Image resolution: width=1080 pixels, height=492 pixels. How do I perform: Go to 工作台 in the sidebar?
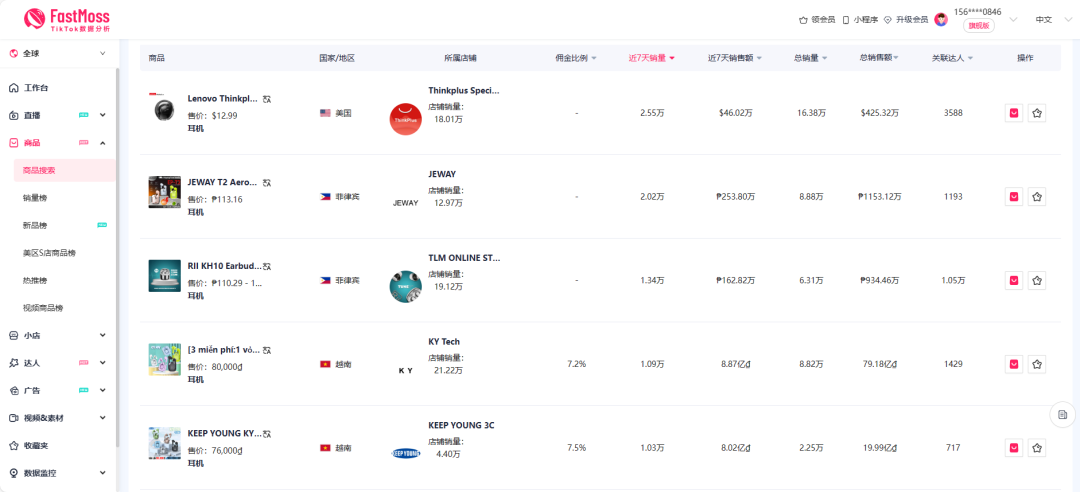[36, 88]
